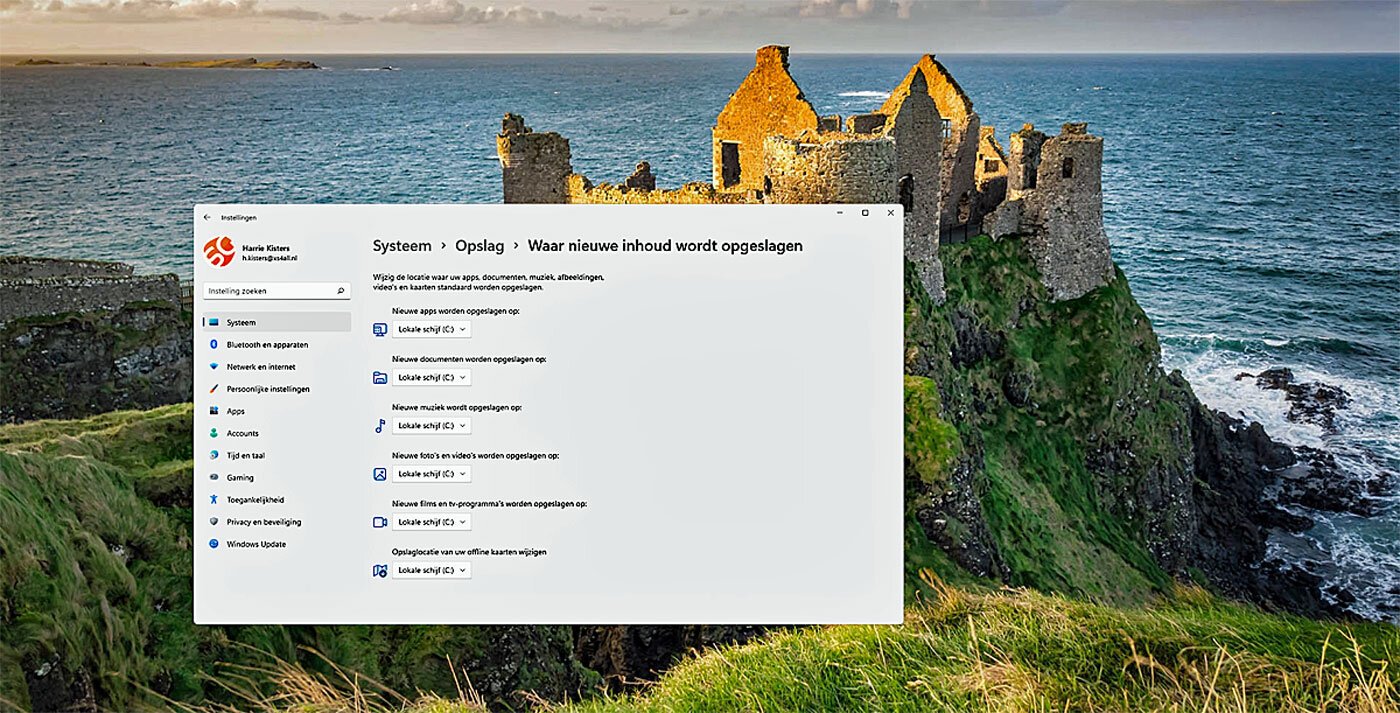Click the back arrow in Instellingen title bar

click(x=207, y=217)
